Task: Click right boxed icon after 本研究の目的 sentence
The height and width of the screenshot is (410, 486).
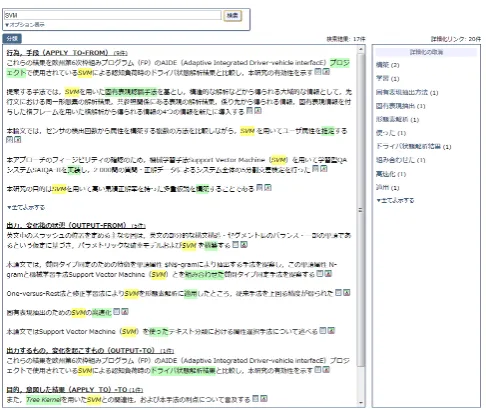Action: 268,188
